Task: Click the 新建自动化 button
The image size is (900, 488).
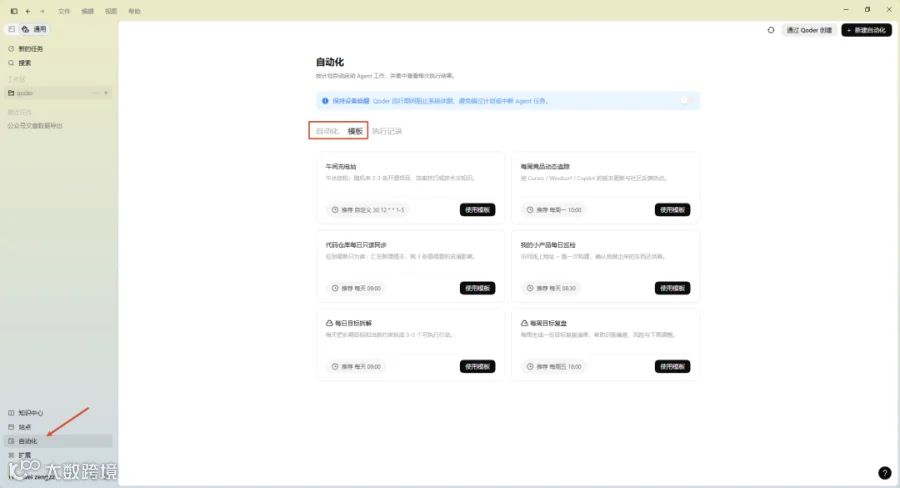Action: (x=866, y=30)
